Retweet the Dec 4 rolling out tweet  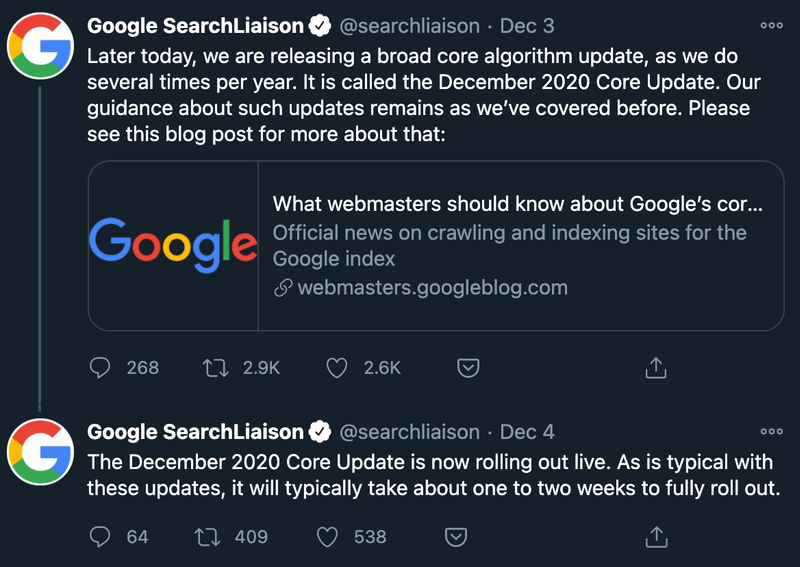(208, 537)
